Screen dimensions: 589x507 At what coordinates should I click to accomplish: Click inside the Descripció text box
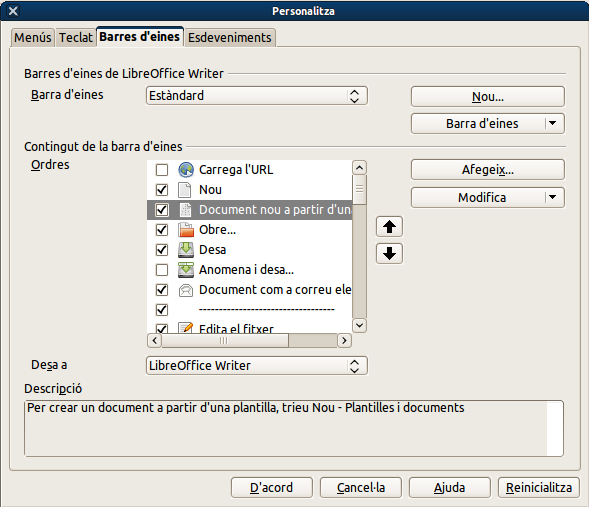click(294, 429)
